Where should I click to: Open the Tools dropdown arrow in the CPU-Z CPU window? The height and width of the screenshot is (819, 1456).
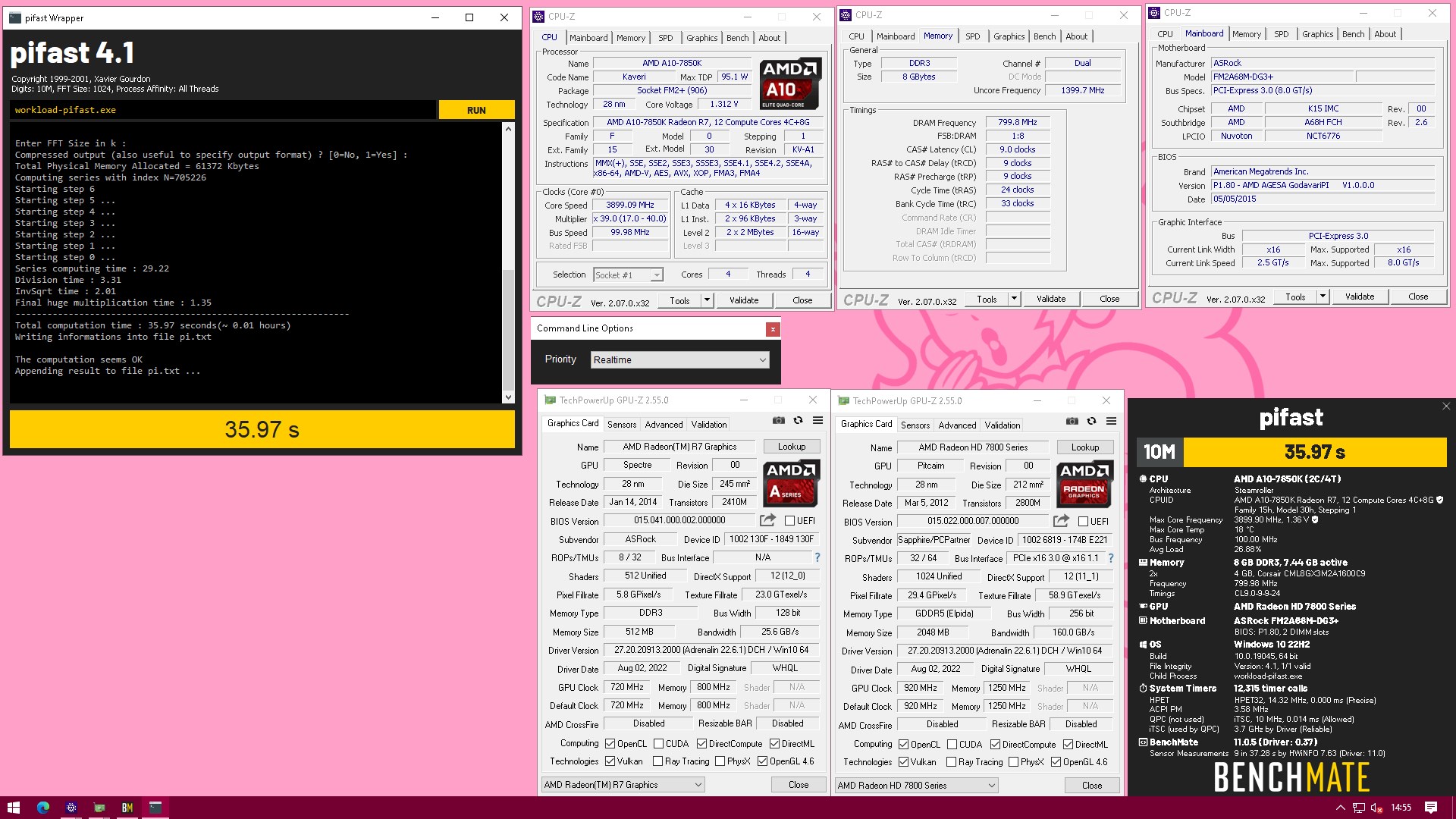coord(707,300)
